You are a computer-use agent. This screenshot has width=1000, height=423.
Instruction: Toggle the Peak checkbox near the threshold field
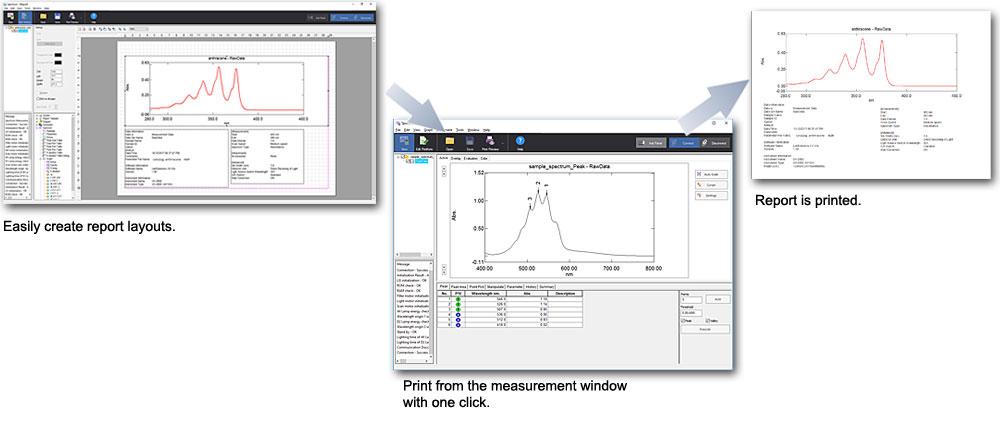[x=682, y=320]
